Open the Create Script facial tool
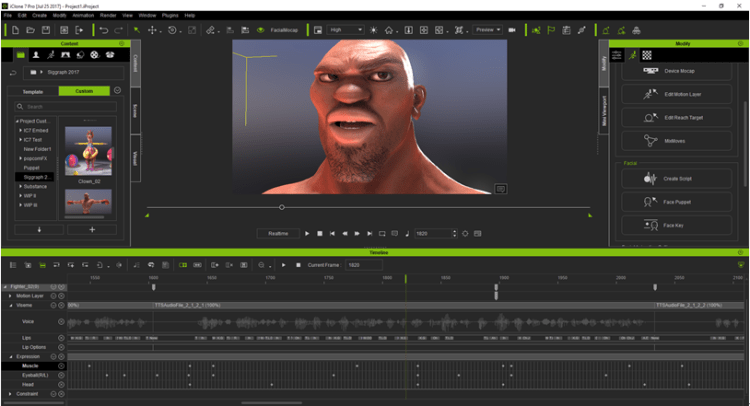 (x=676, y=179)
